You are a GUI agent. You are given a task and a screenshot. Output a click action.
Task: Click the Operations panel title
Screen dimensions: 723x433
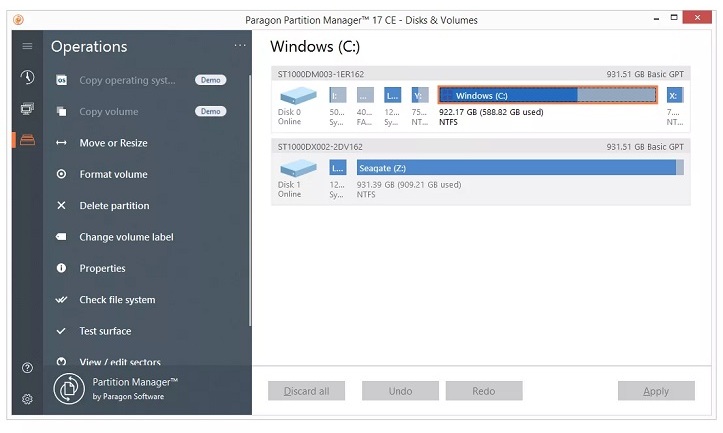pos(89,47)
